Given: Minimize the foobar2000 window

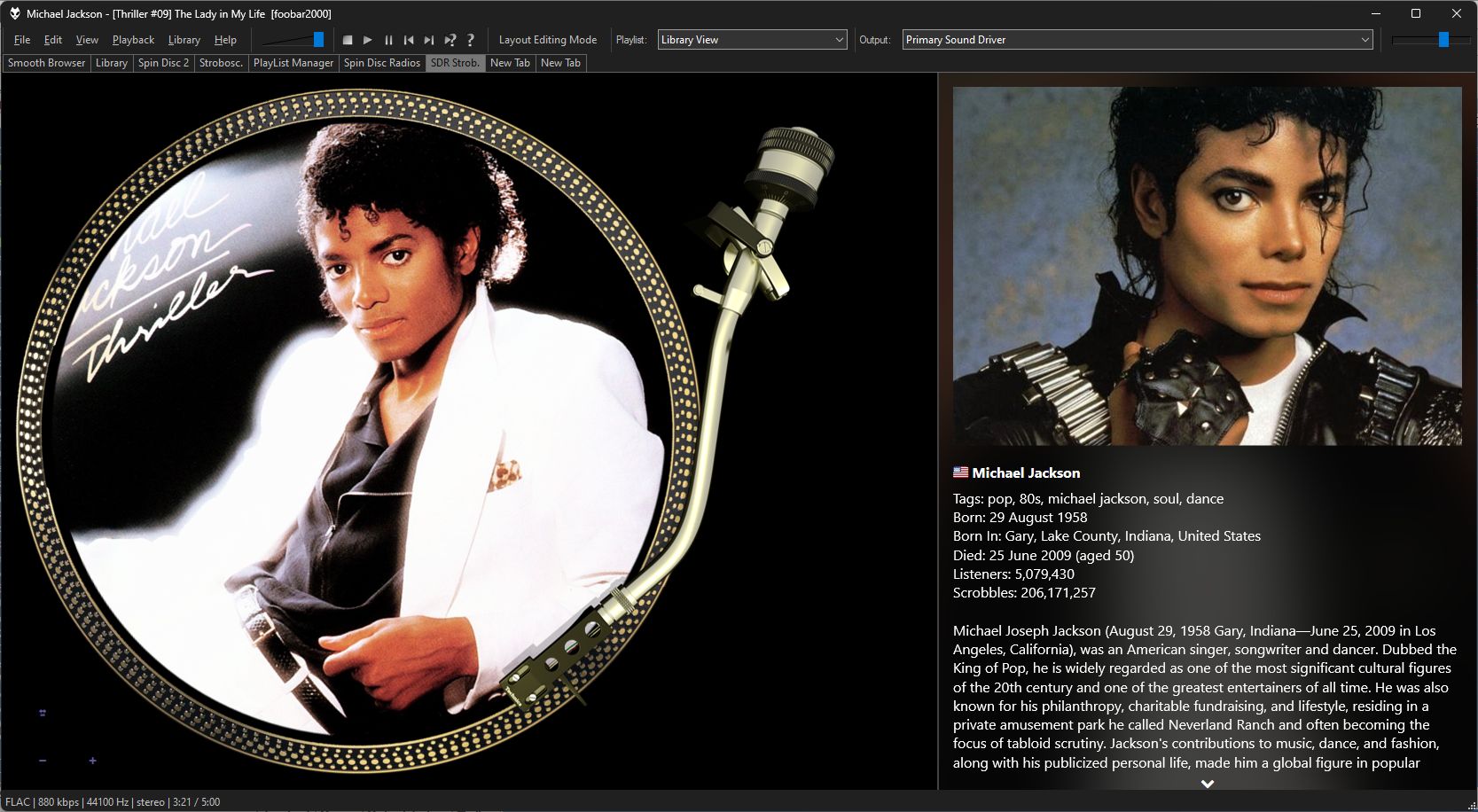Looking at the screenshot, I should (x=1377, y=13).
